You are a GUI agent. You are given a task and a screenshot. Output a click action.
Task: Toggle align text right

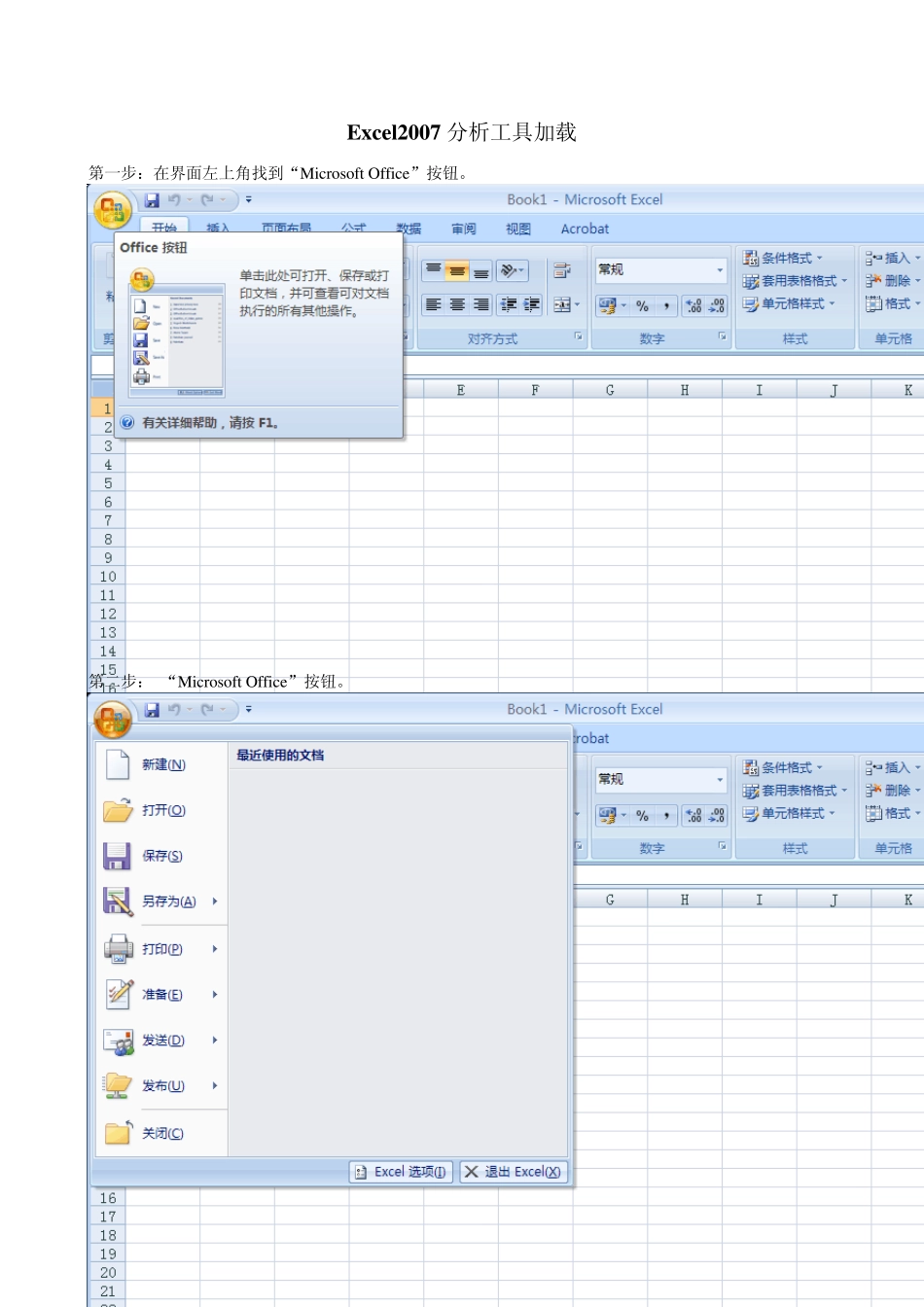(480, 305)
